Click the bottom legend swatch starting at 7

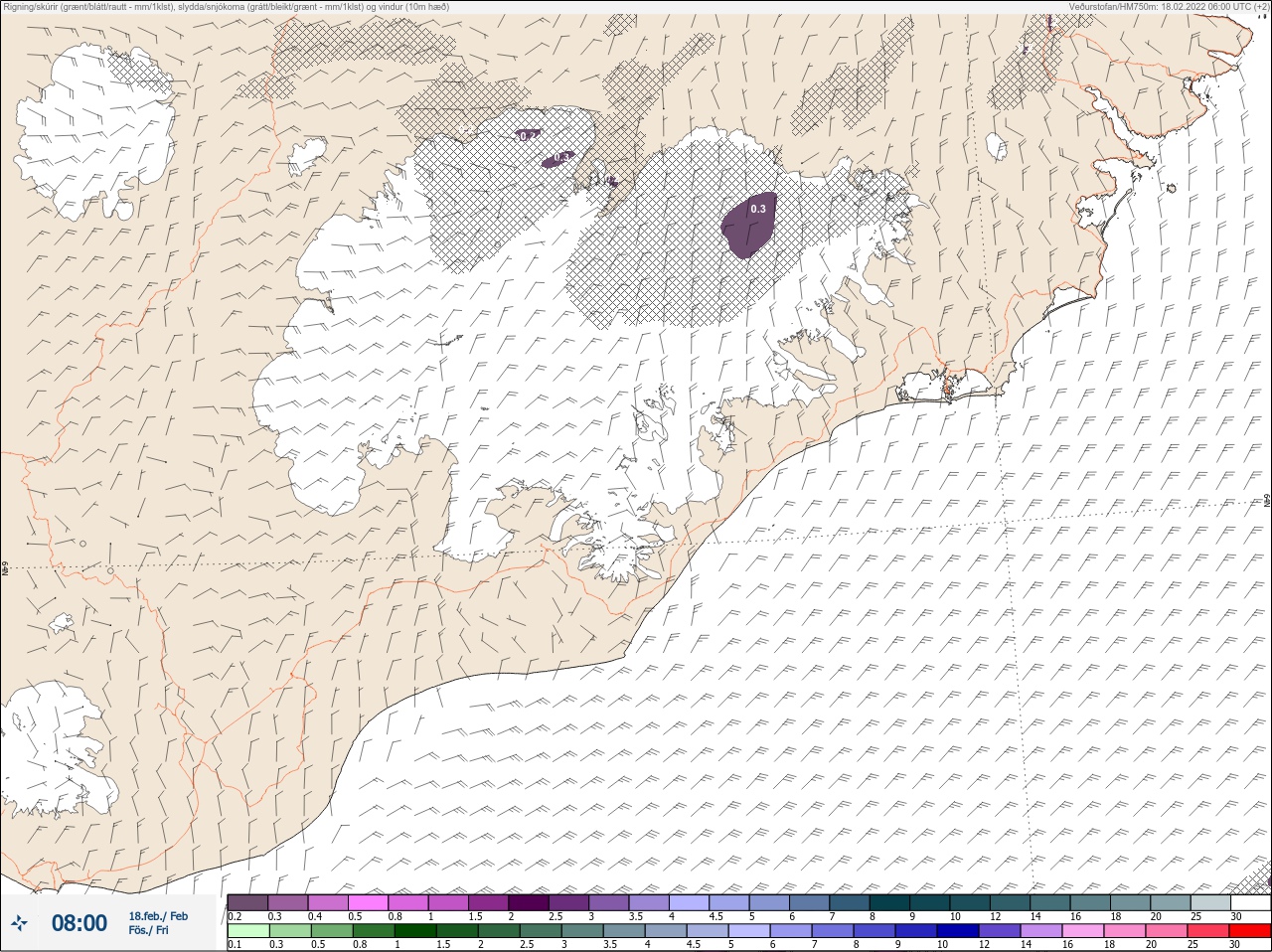coord(832,931)
